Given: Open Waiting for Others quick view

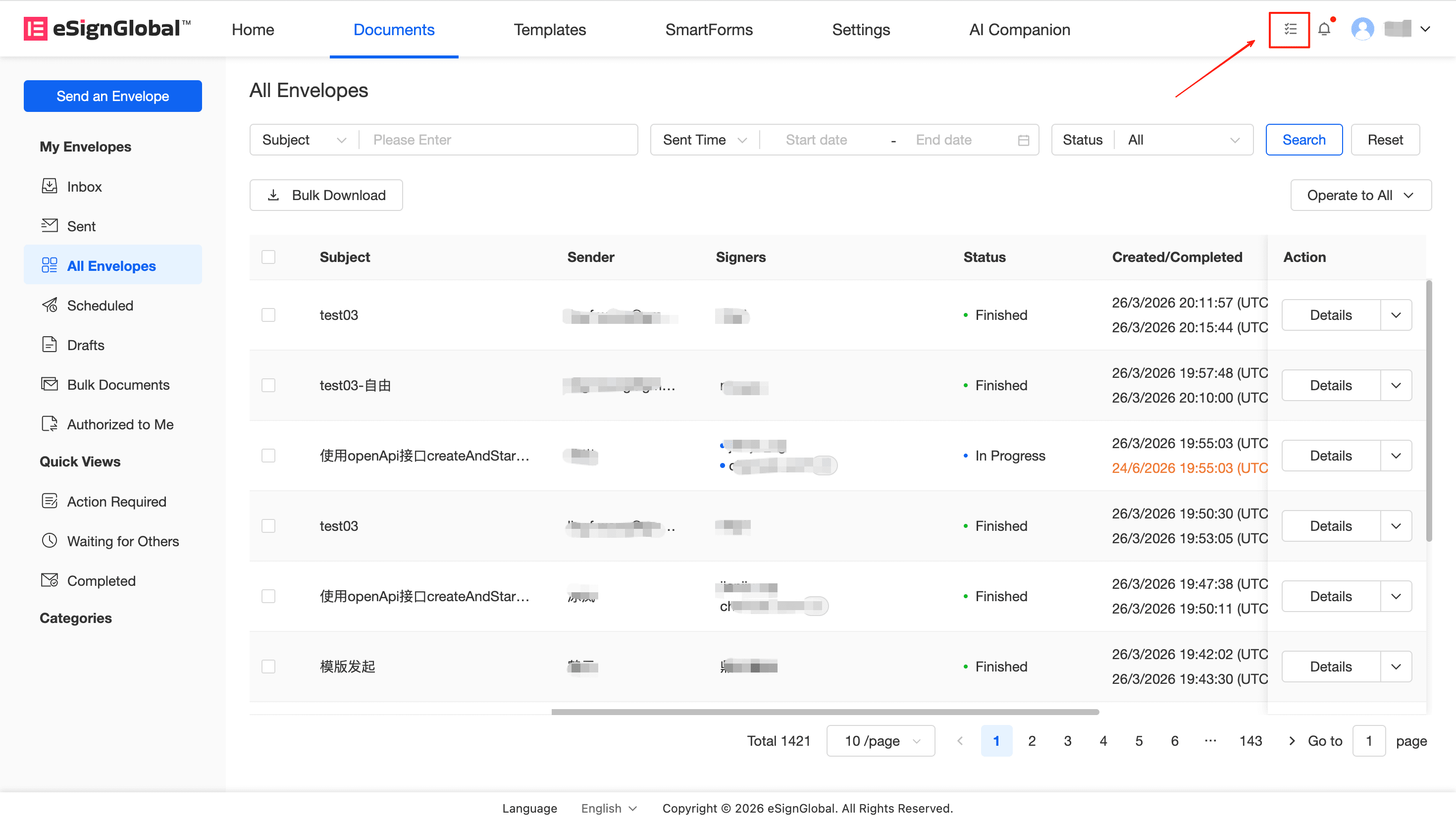Looking at the screenshot, I should 123,541.
